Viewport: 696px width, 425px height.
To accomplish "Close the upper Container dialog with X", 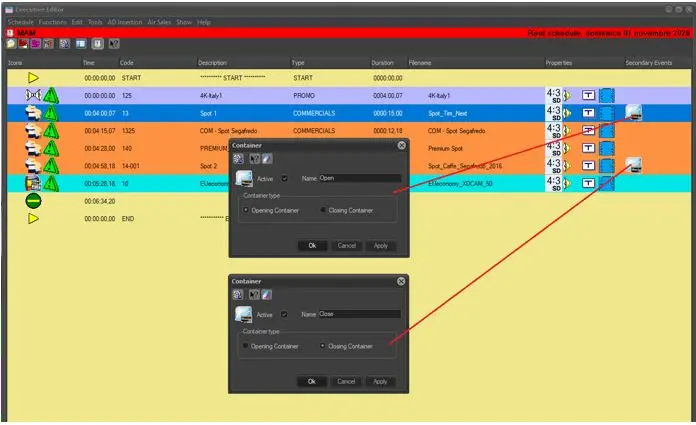I will 401,145.
